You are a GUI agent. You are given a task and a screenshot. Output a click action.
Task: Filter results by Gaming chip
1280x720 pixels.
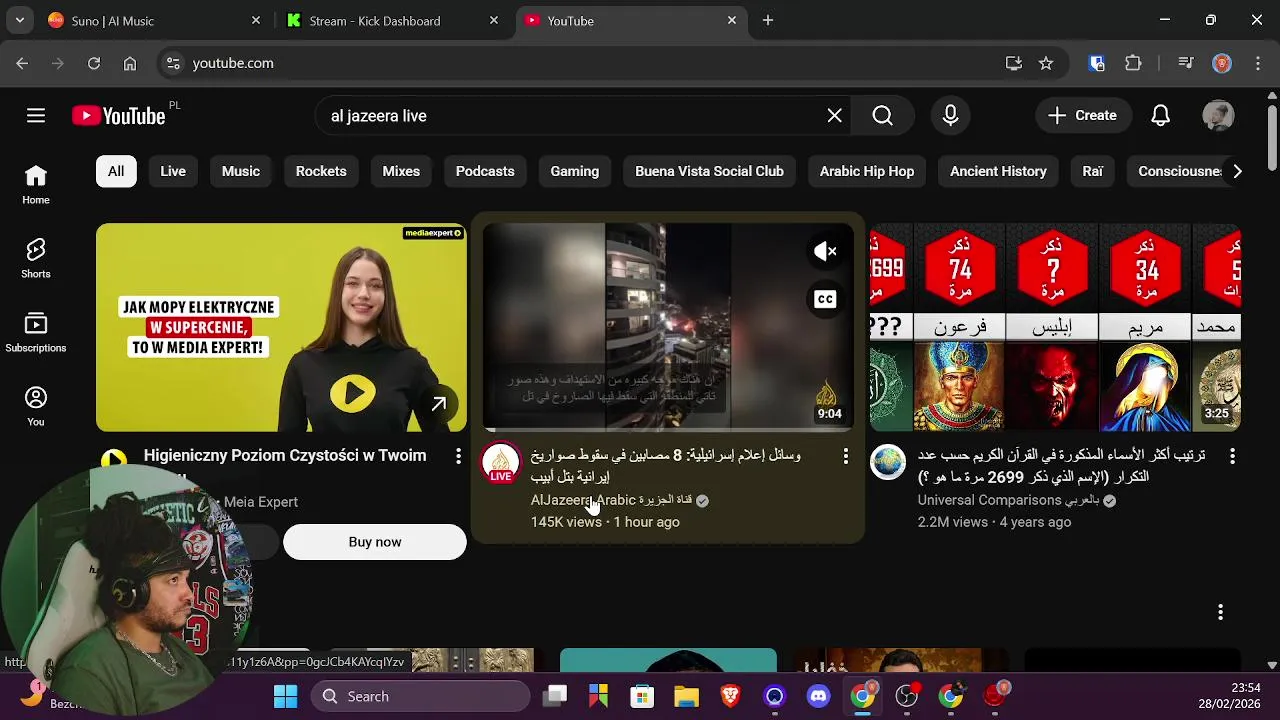575,171
